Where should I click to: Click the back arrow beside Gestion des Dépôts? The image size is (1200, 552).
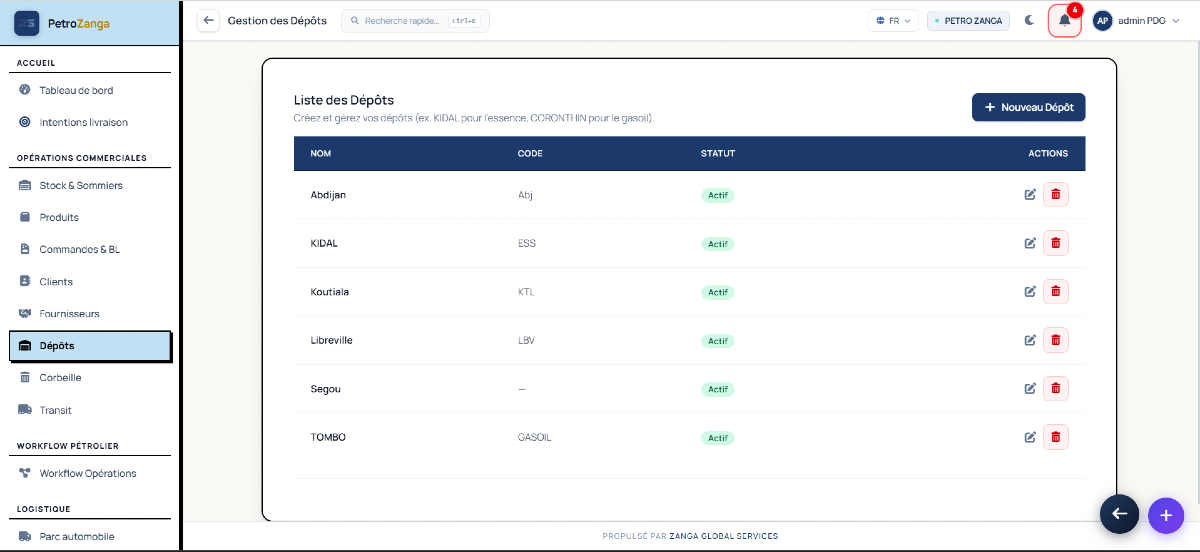click(208, 20)
